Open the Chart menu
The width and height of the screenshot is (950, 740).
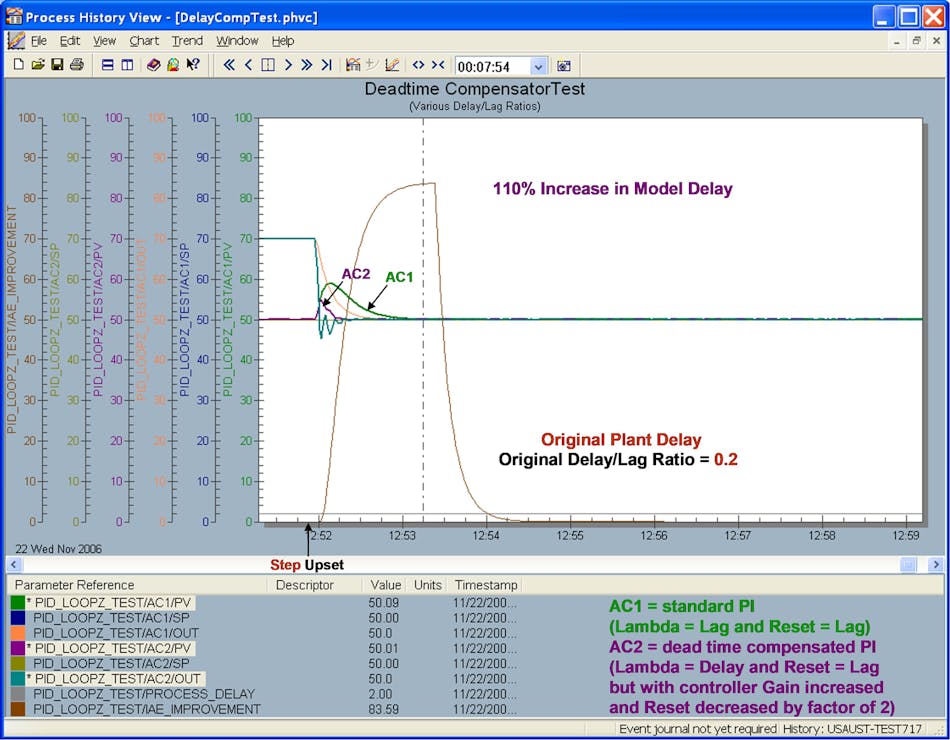(x=144, y=41)
